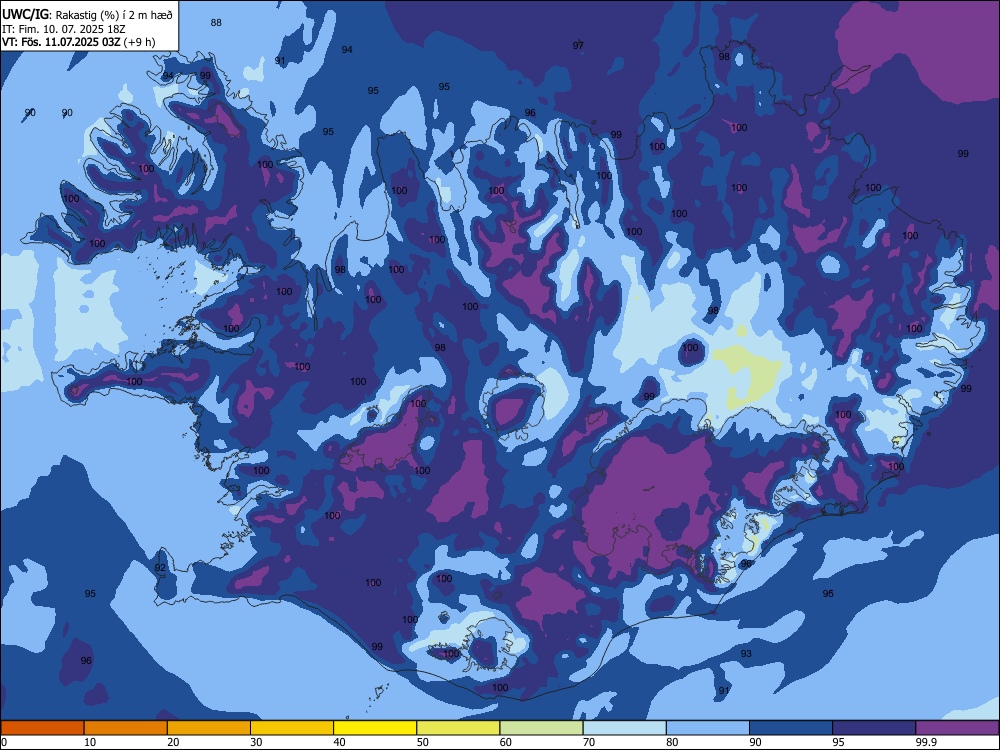
Task: Click the valid time 'VT: Fös. 11.07.2025 03Z (+9 h)'
Action: [78, 42]
